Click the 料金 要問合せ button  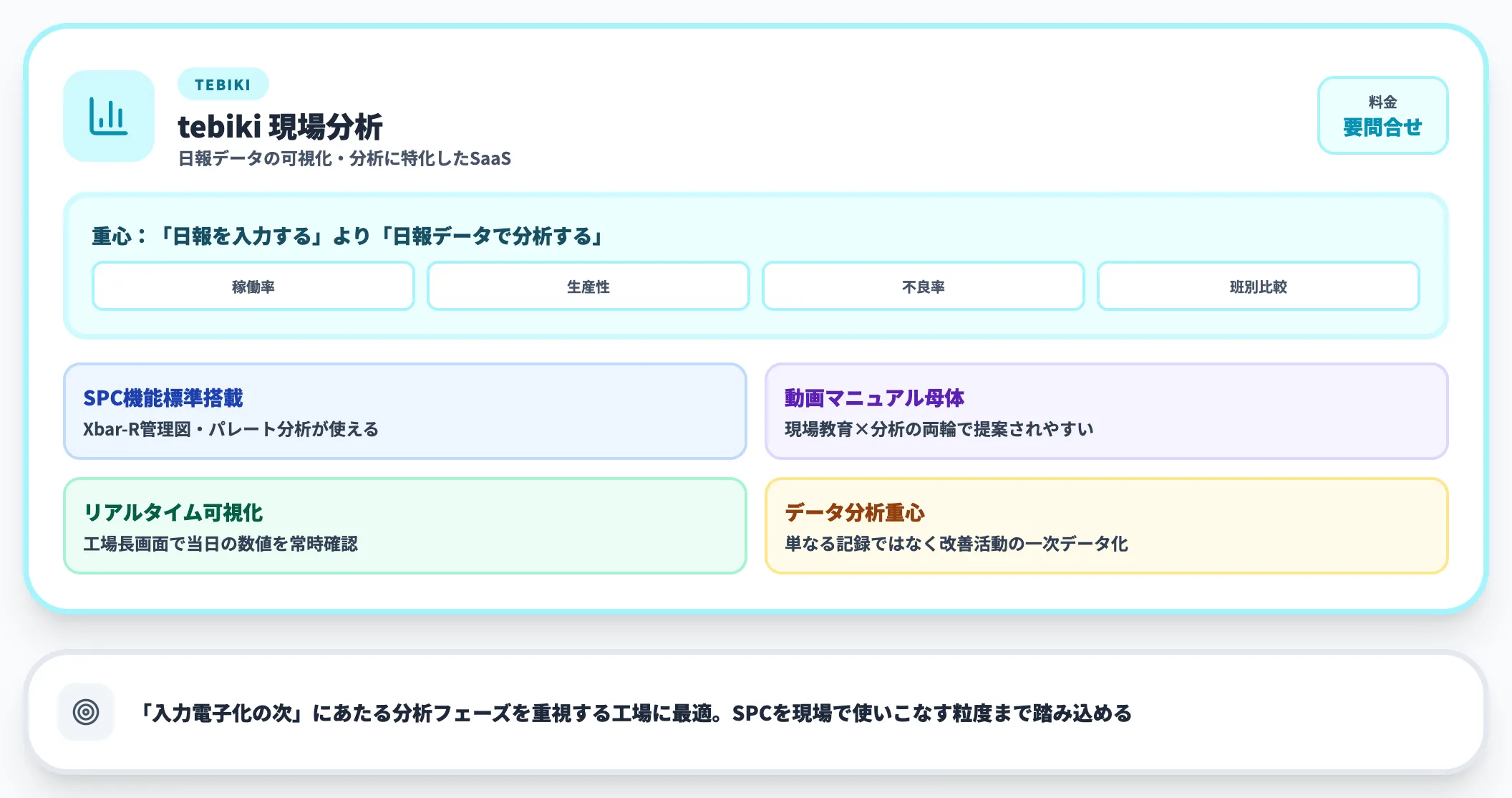point(1382,115)
